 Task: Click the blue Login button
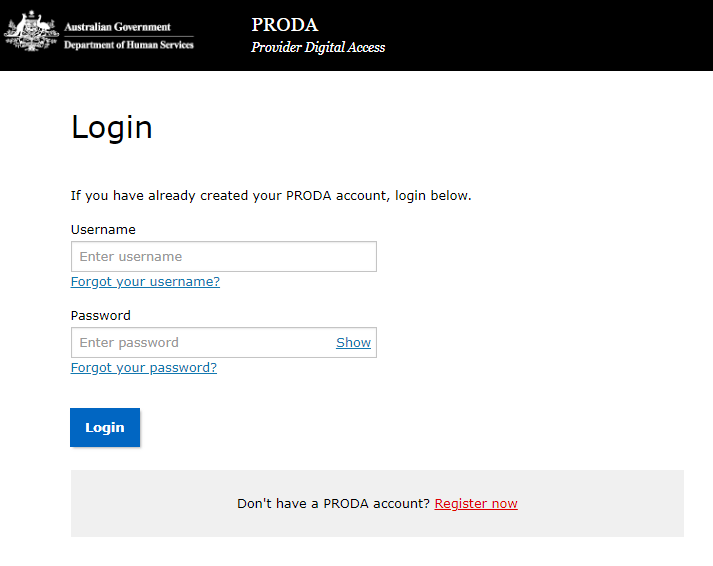(105, 427)
